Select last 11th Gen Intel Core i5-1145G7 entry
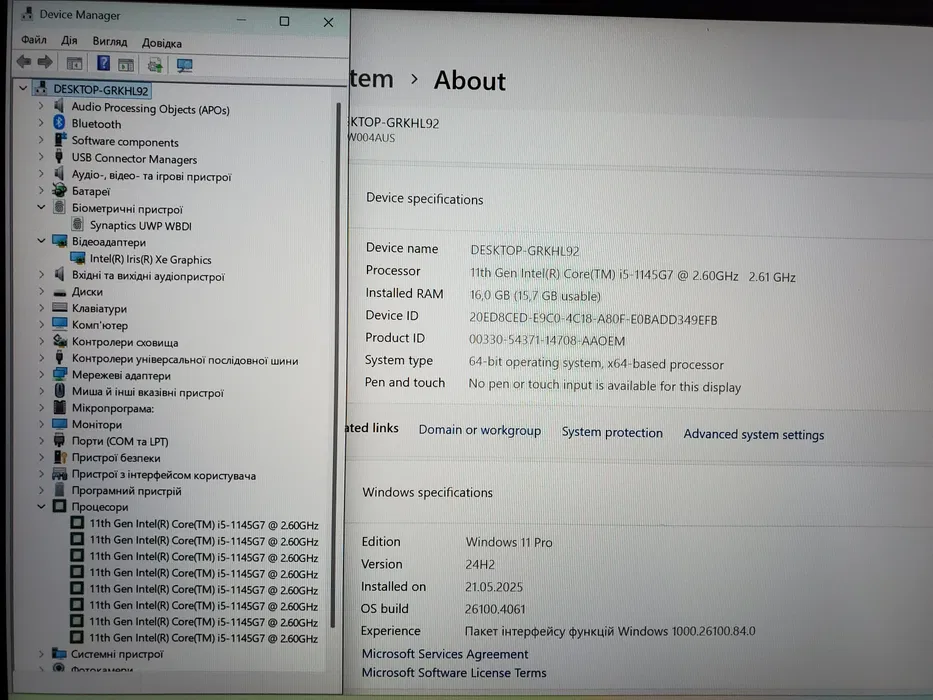Image resolution: width=933 pixels, height=700 pixels. (203, 638)
